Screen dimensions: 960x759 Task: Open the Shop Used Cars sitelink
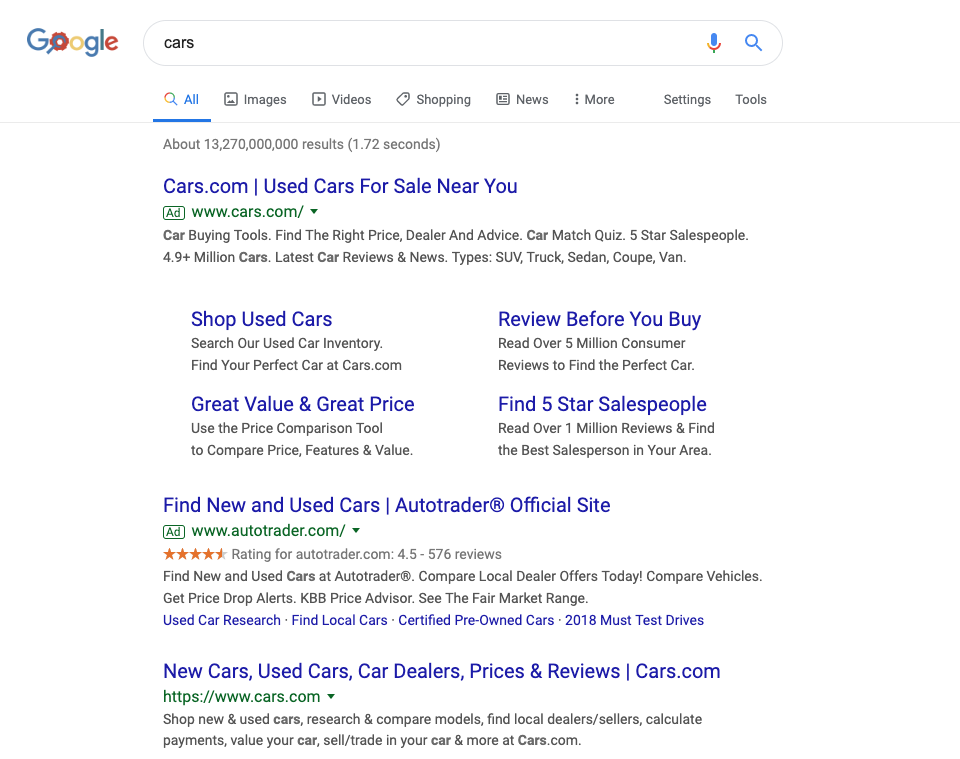point(261,319)
